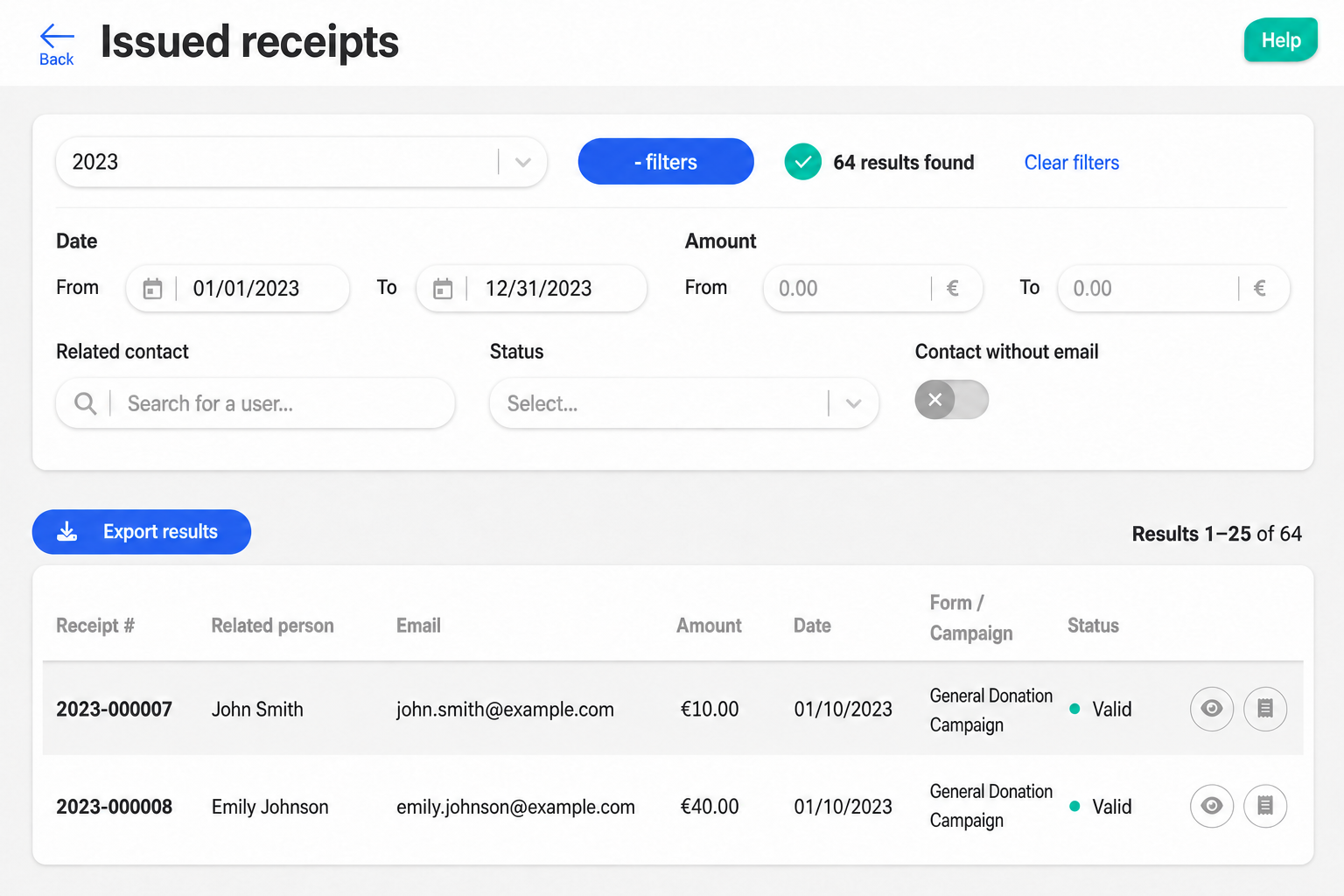This screenshot has width=1344, height=896.
Task: View receipt 2023-000008 with eye icon
Action: pos(1212,806)
